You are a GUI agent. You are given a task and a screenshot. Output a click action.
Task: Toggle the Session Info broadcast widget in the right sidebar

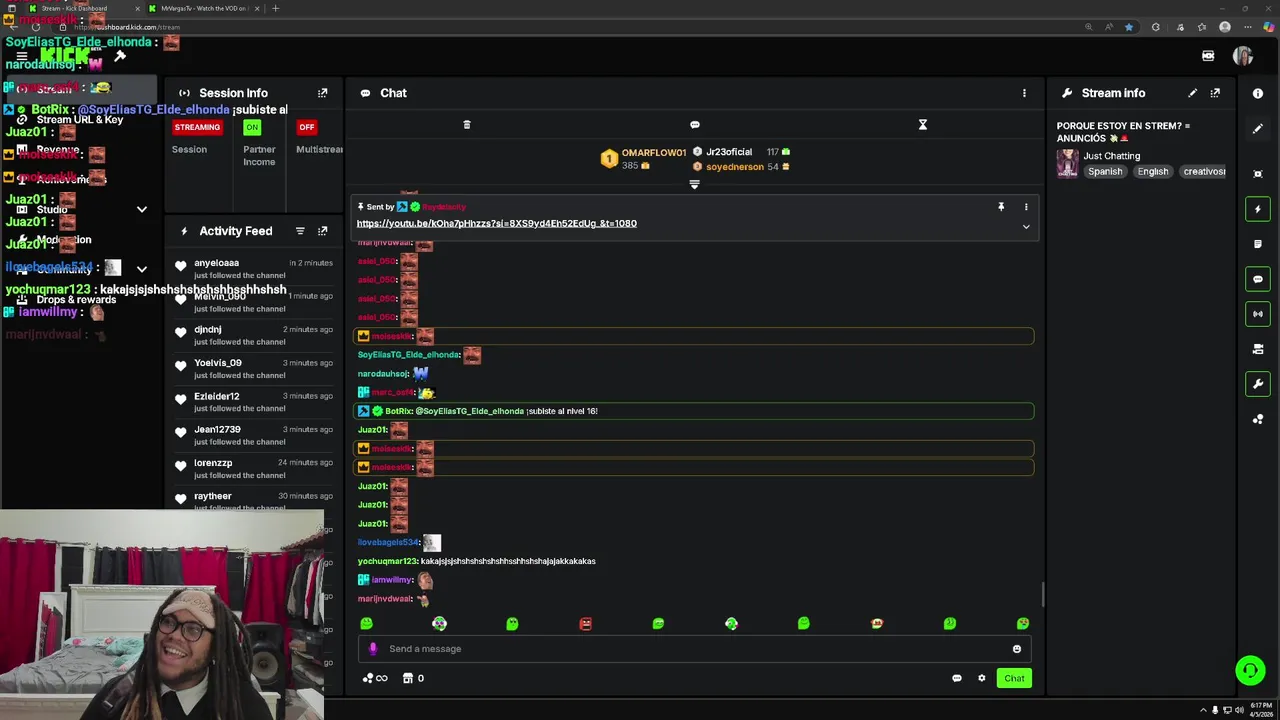click(x=1258, y=314)
